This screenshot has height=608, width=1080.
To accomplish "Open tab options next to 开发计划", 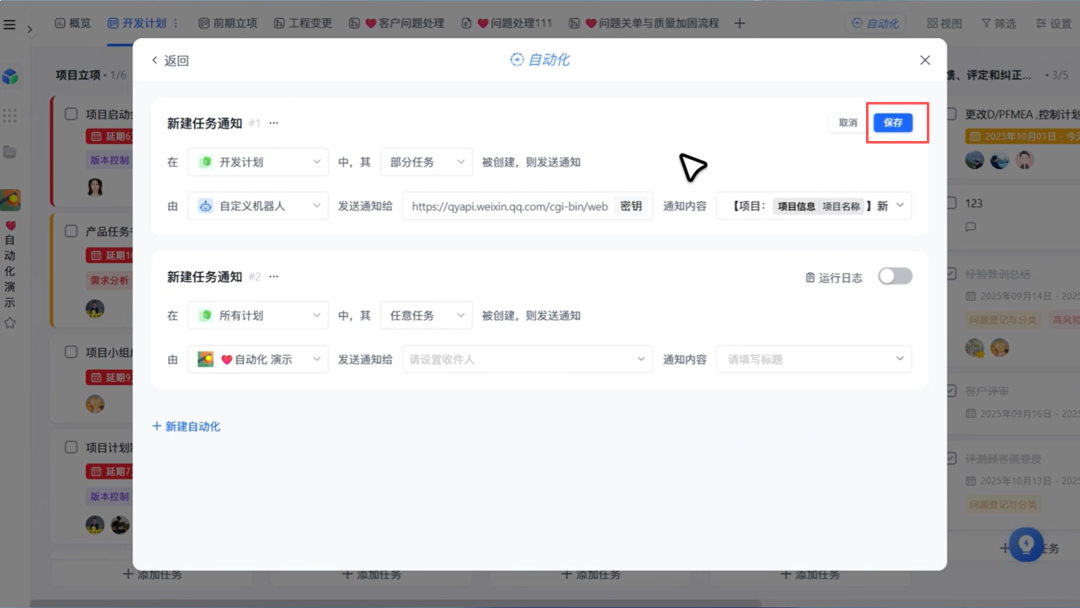I will [176, 23].
